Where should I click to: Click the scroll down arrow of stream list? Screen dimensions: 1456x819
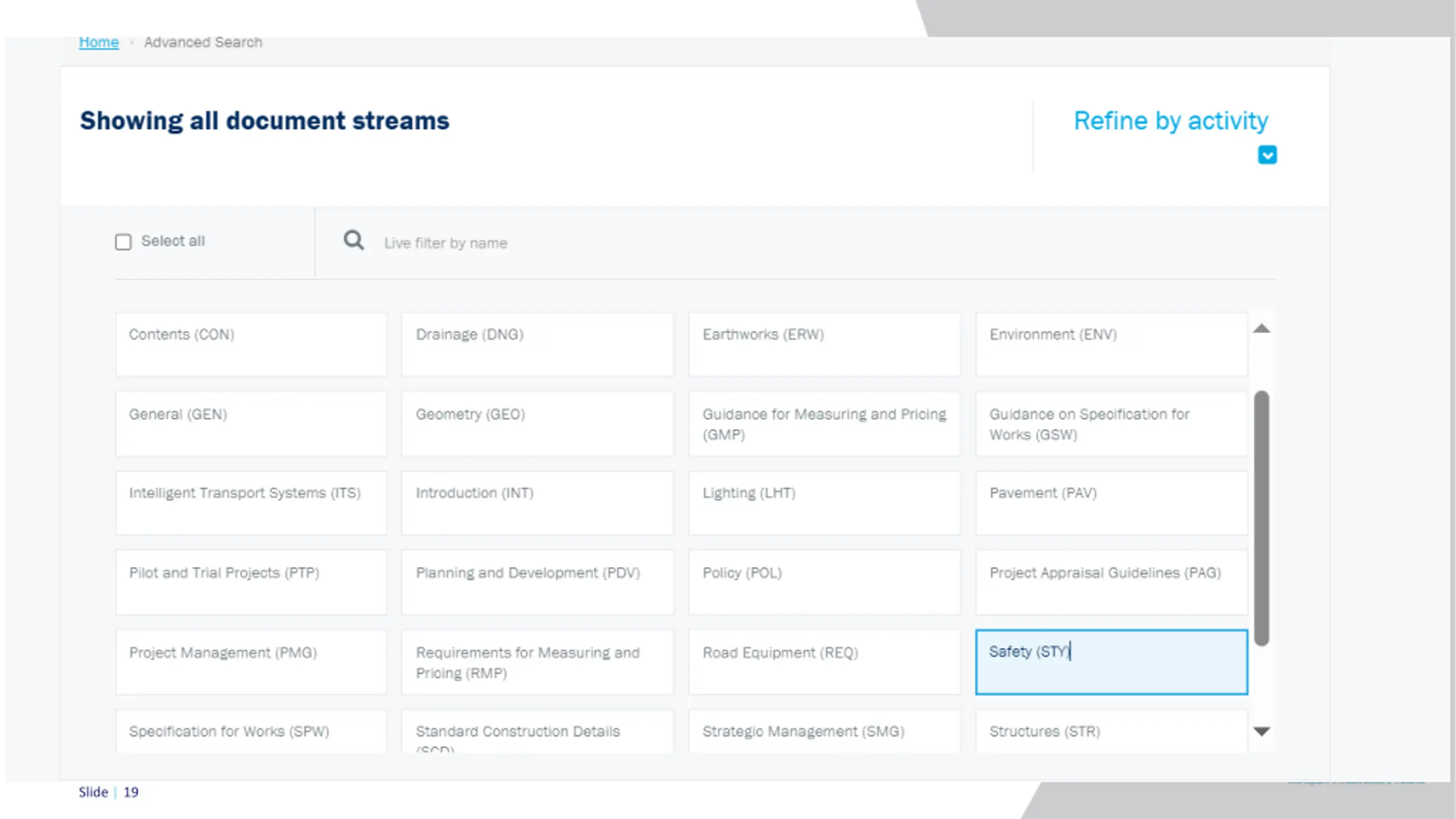1261,731
